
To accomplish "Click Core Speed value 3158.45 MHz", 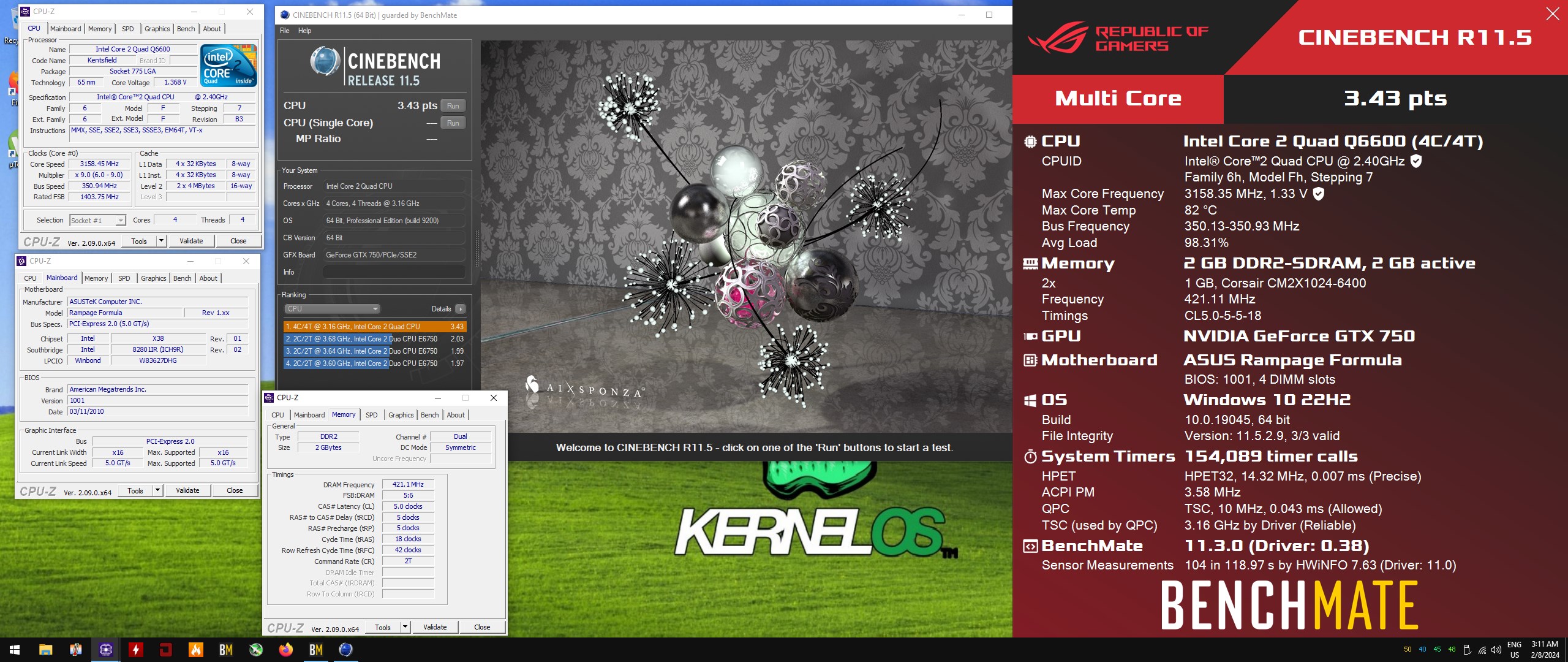I will 99,164.
